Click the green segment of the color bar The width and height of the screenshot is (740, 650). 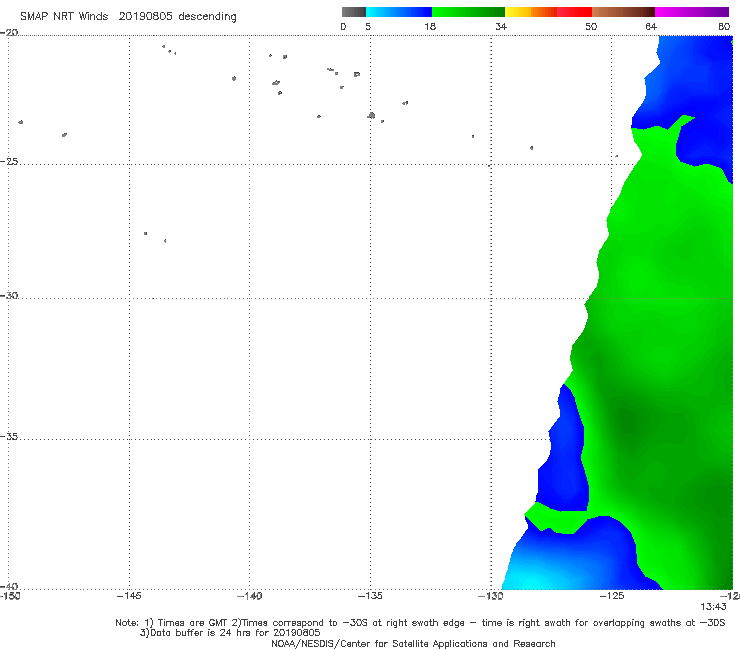(468, 12)
